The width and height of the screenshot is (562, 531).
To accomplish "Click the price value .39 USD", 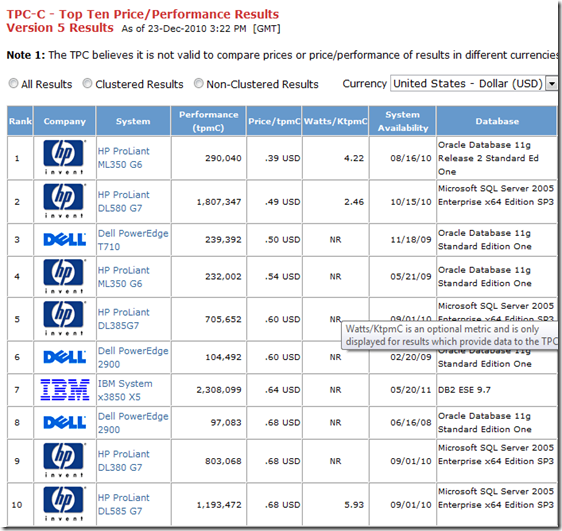I will coord(282,158).
